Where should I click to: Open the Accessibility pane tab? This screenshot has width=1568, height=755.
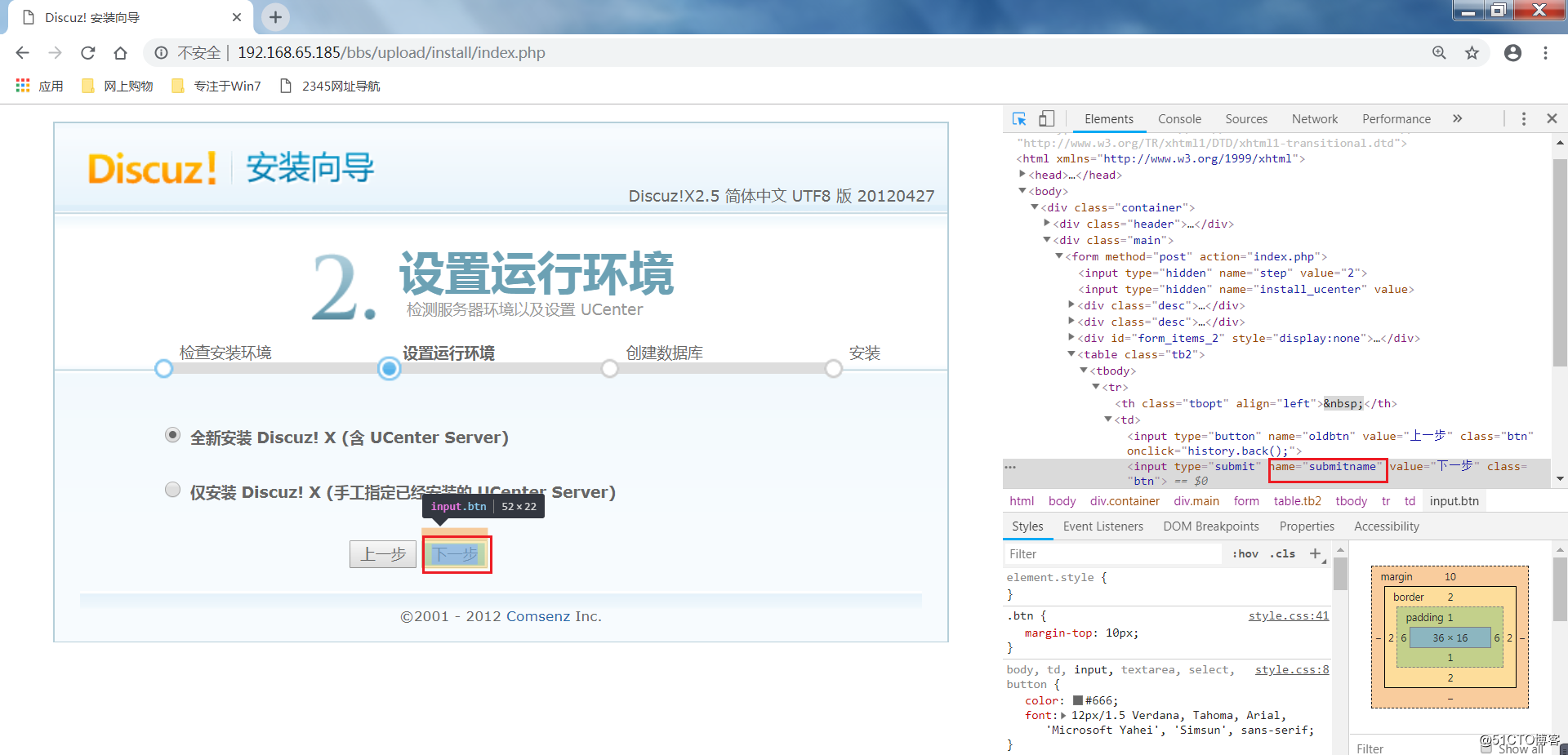click(x=1387, y=526)
